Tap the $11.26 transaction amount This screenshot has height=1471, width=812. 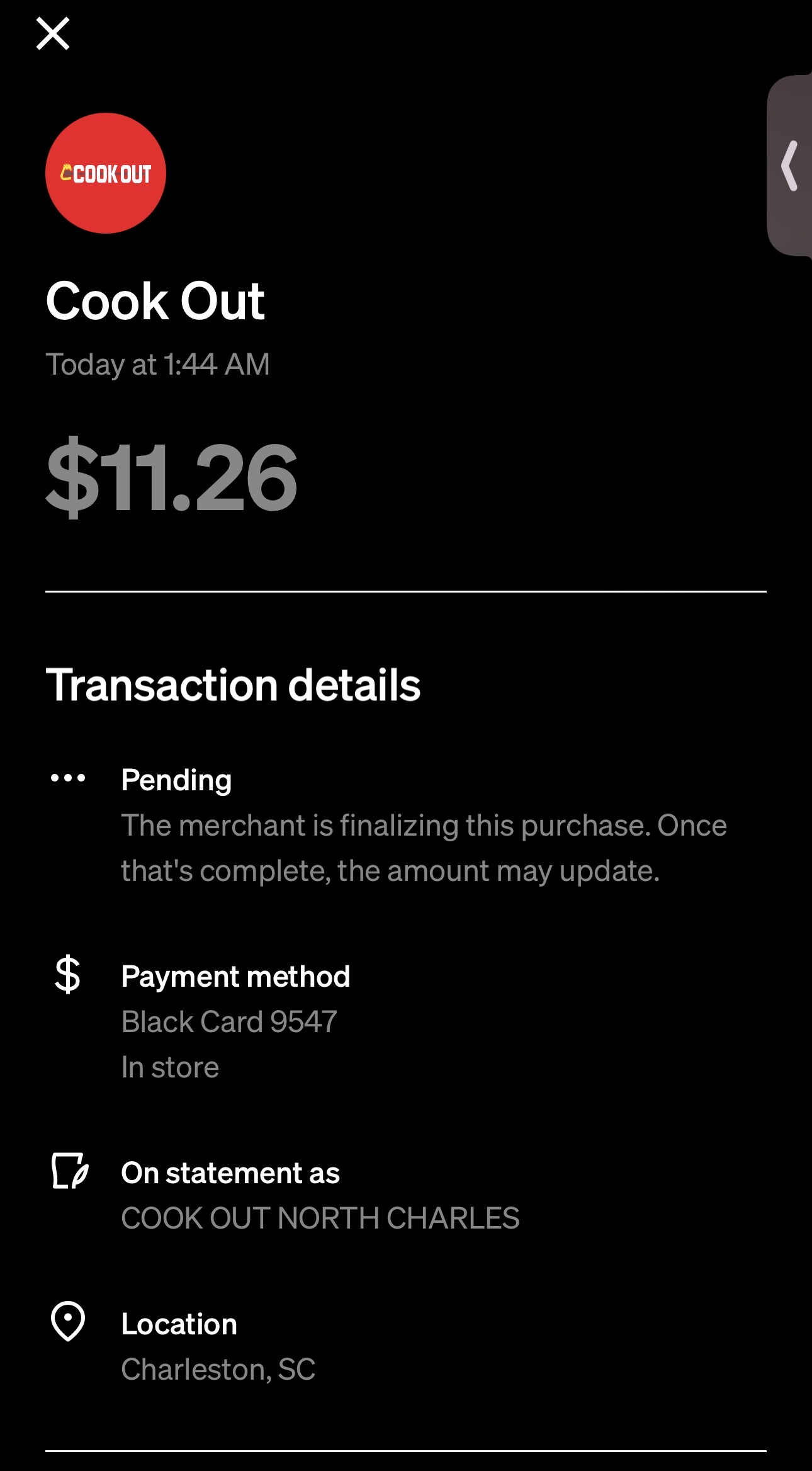[x=171, y=477]
